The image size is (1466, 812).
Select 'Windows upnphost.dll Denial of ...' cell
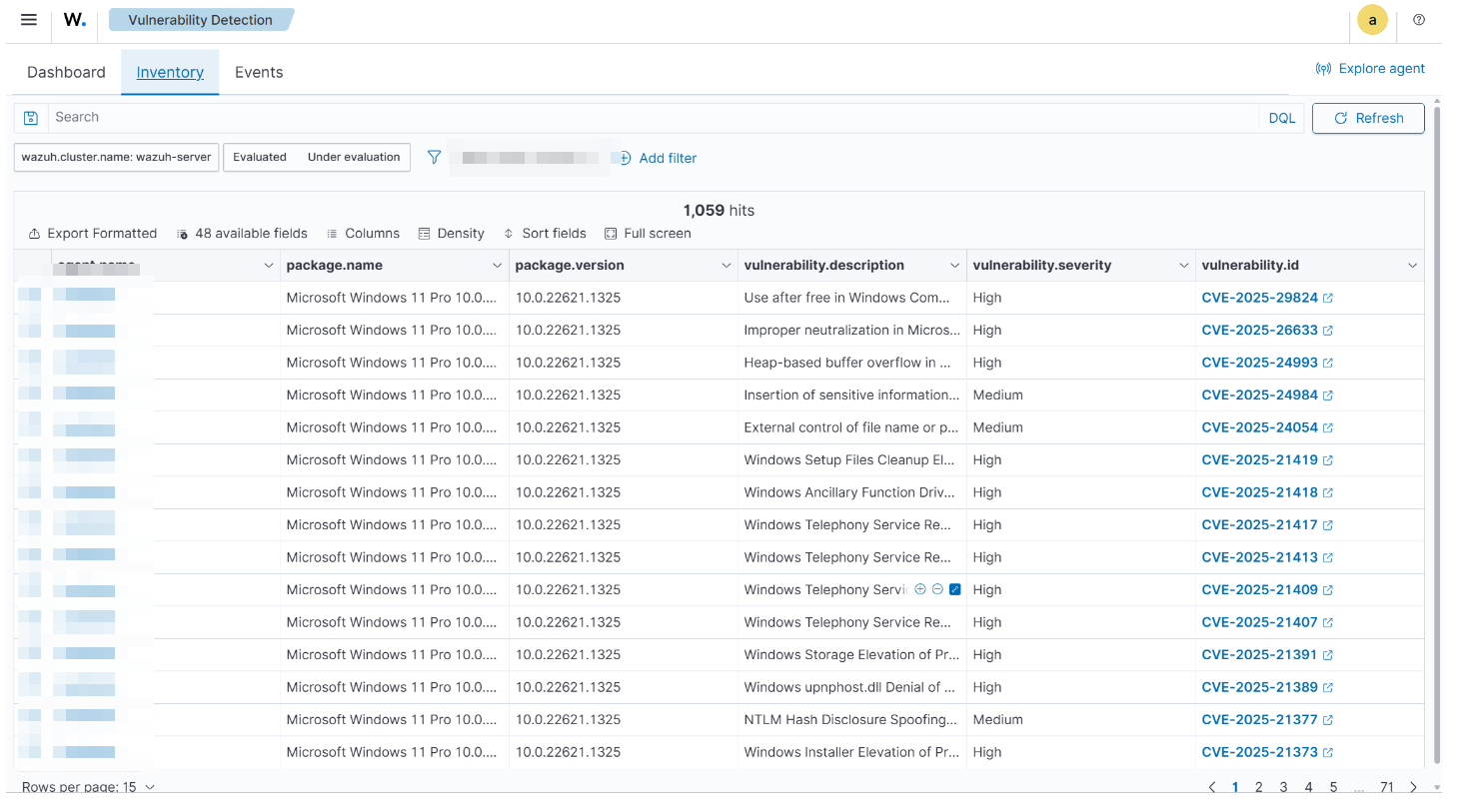point(852,687)
